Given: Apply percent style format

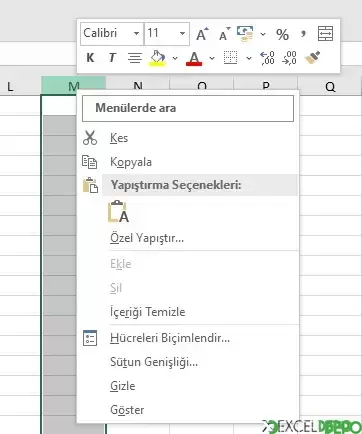Looking at the screenshot, I should point(282,34).
